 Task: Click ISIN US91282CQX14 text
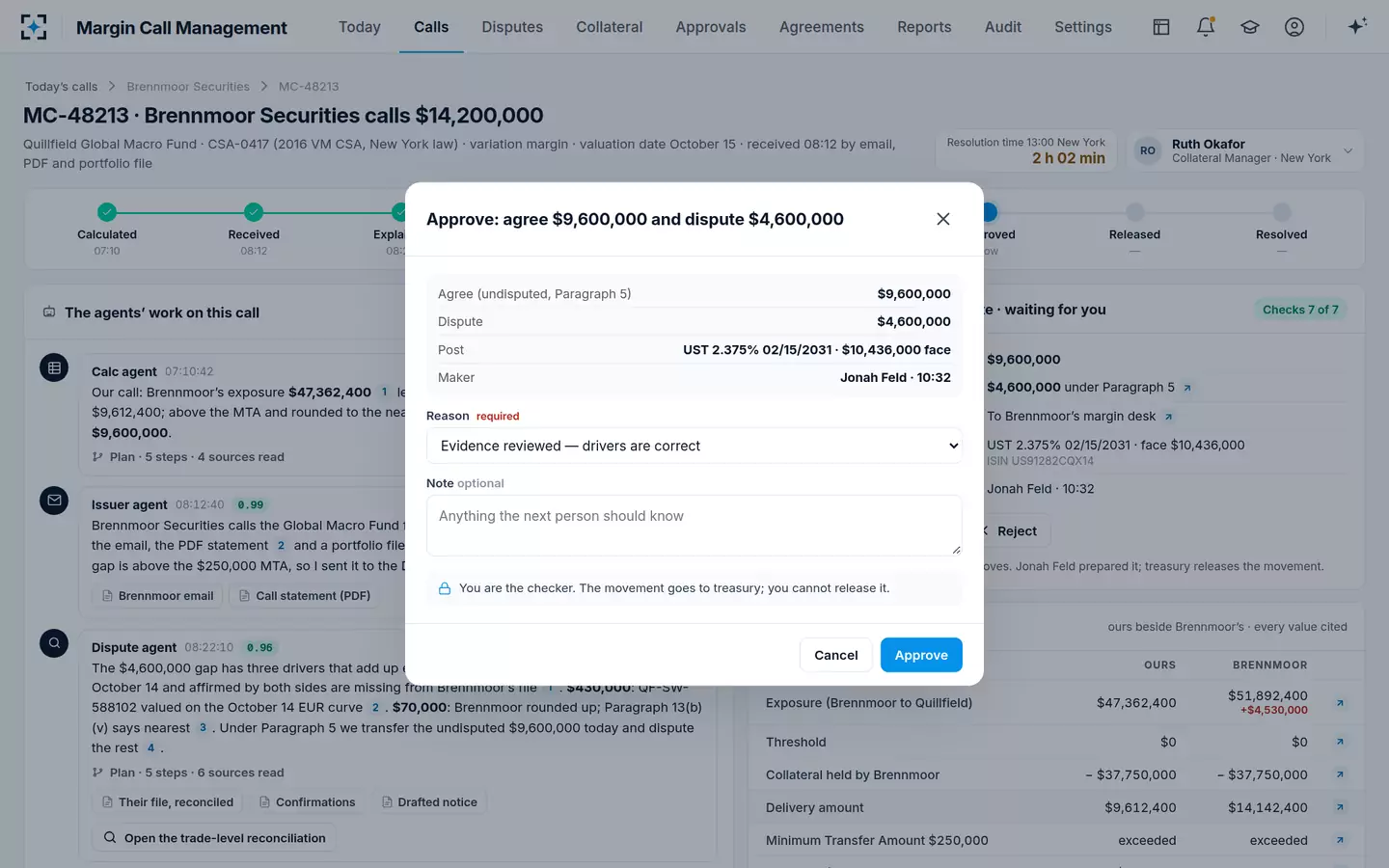[1040, 461]
